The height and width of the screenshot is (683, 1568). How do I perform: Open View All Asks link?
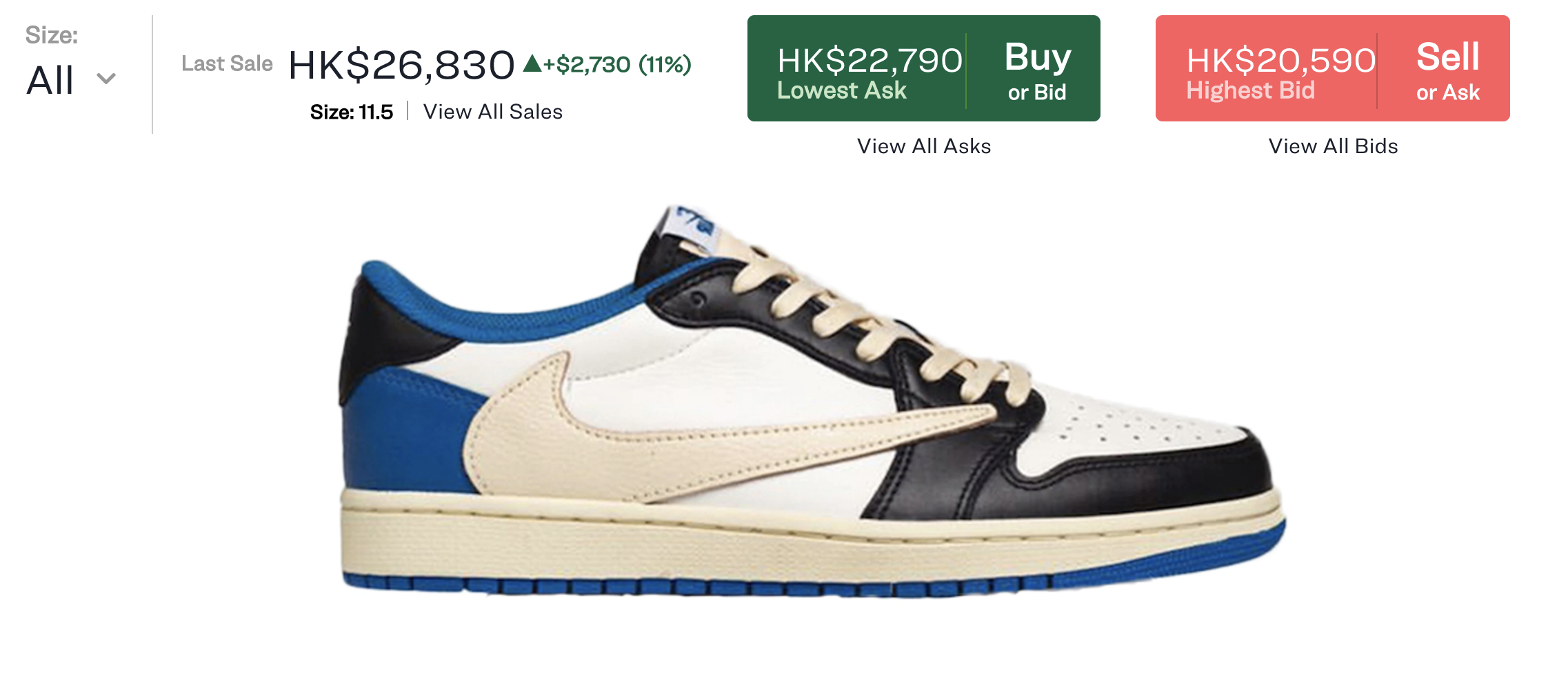(924, 146)
